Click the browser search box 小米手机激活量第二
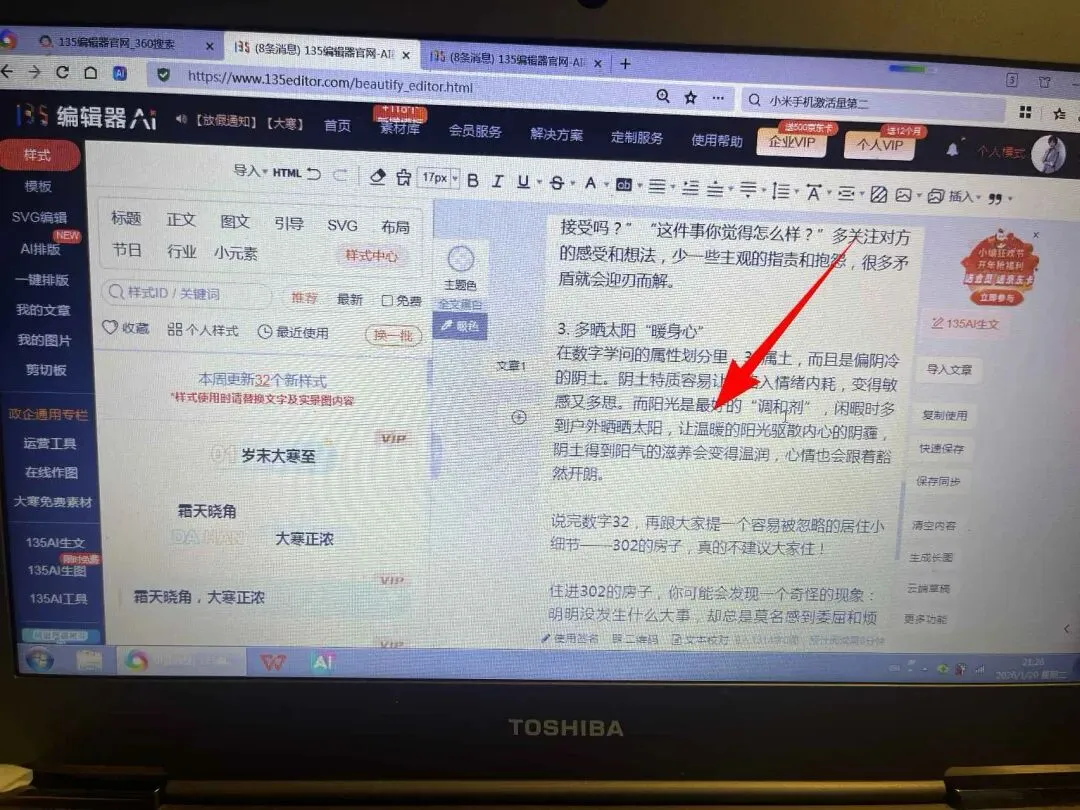Image resolution: width=1080 pixels, height=810 pixels. [875, 103]
